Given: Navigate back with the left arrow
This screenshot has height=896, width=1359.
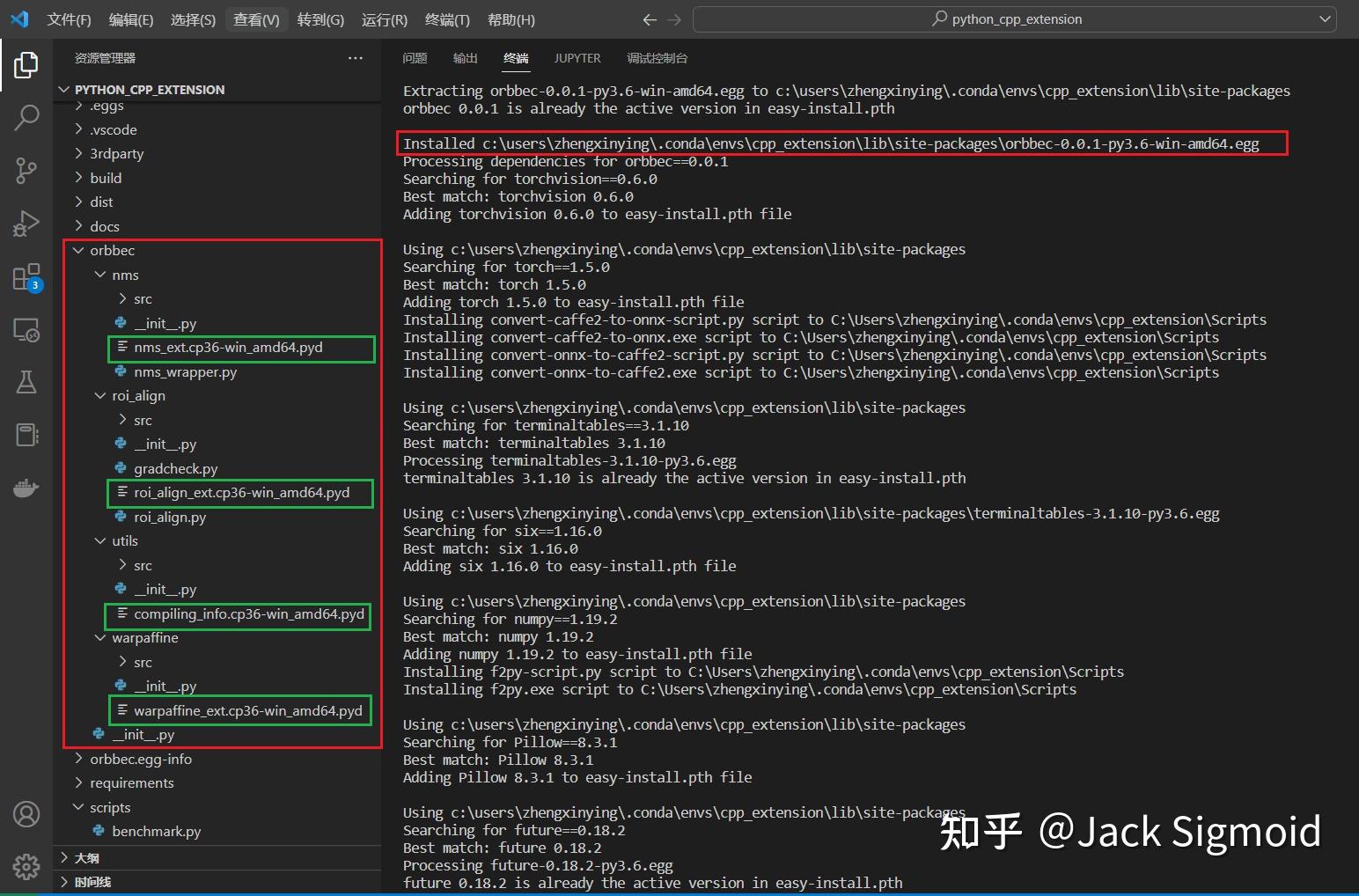Looking at the screenshot, I should click(649, 18).
